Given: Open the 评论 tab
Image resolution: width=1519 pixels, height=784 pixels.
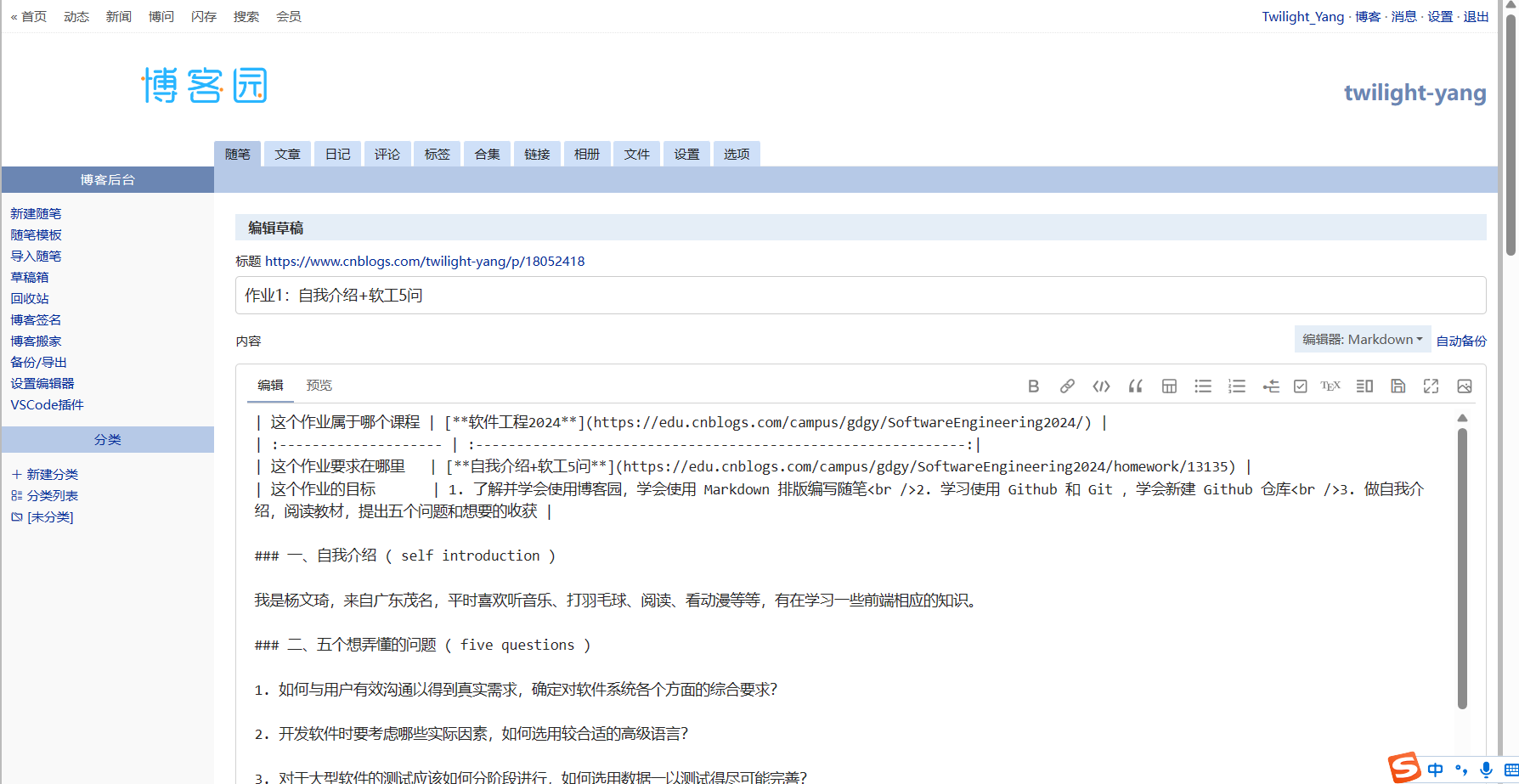Looking at the screenshot, I should coord(387,154).
